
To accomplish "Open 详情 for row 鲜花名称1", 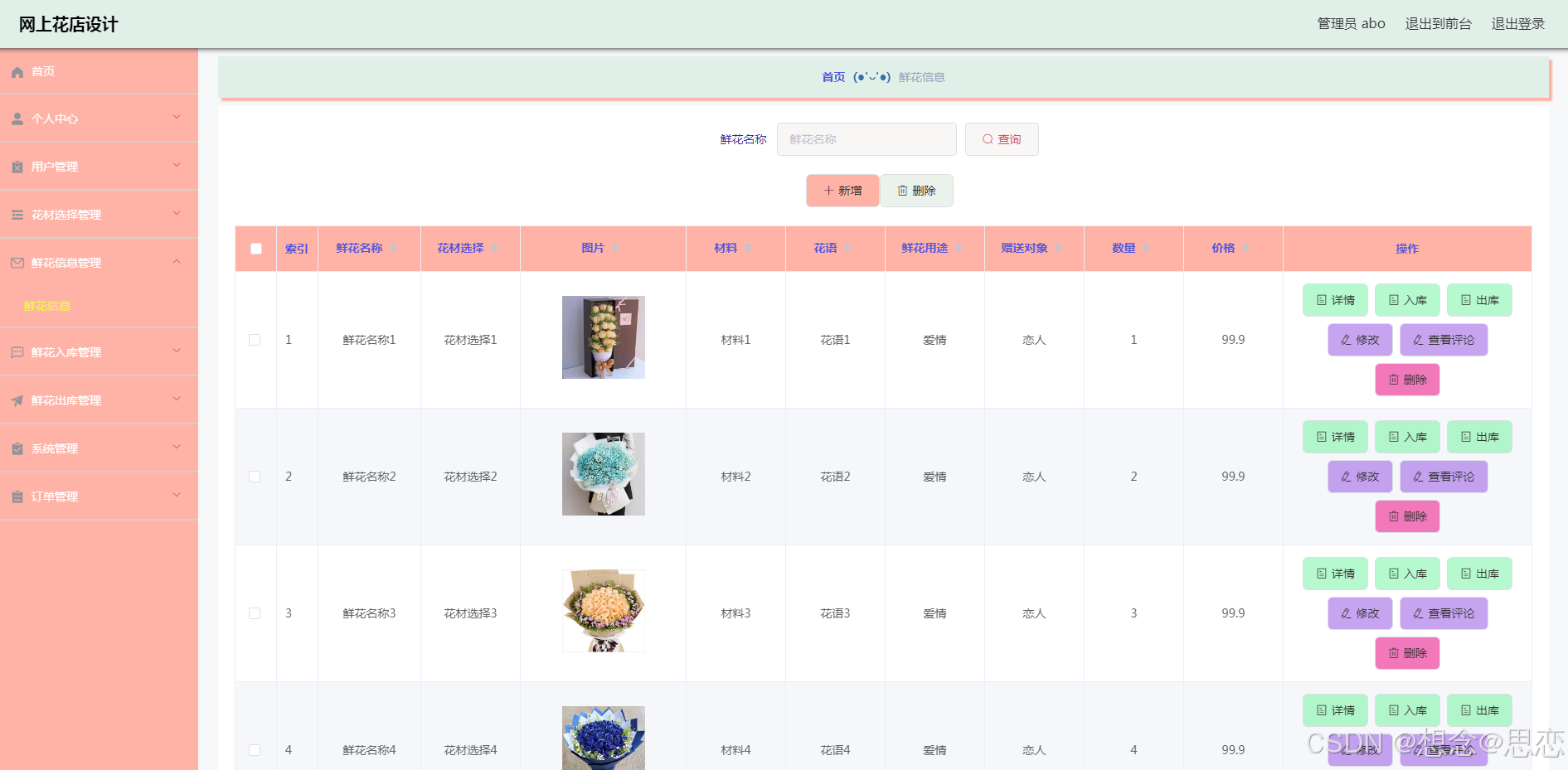I will (1335, 300).
